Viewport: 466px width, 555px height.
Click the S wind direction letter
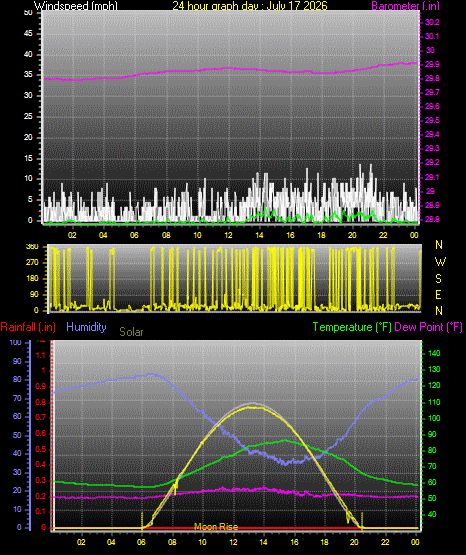point(438,279)
